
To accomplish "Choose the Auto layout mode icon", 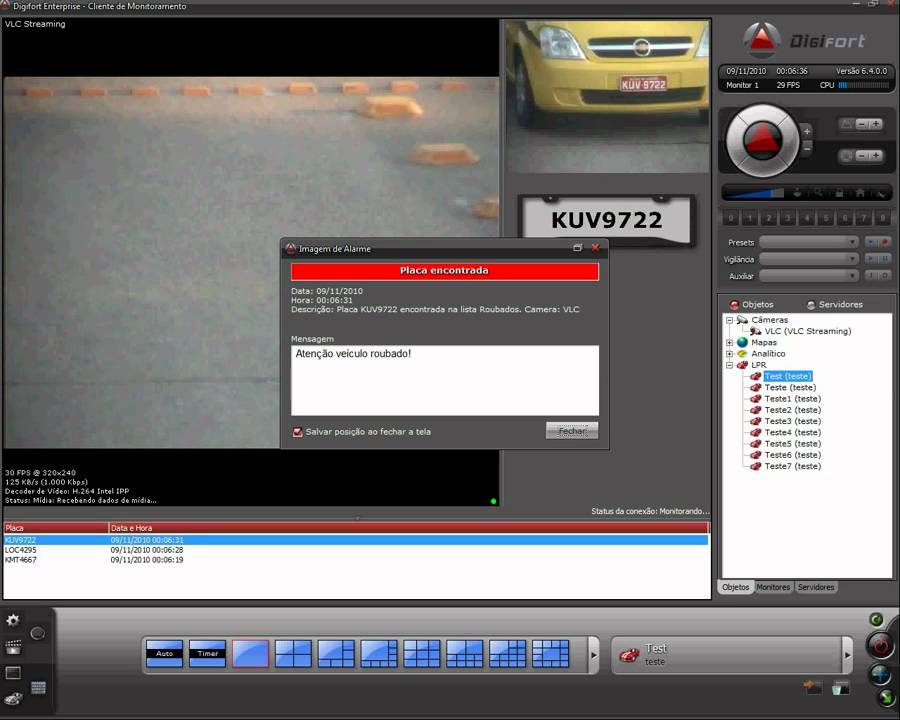I will tap(164, 654).
